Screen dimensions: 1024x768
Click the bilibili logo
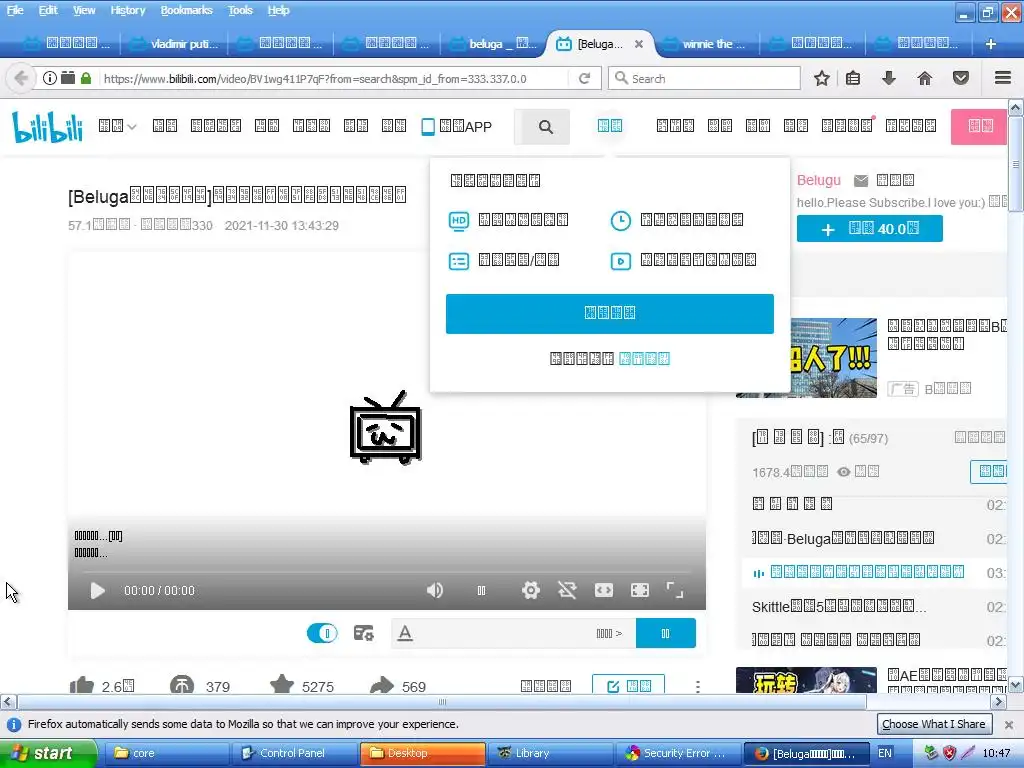click(48, 127)
